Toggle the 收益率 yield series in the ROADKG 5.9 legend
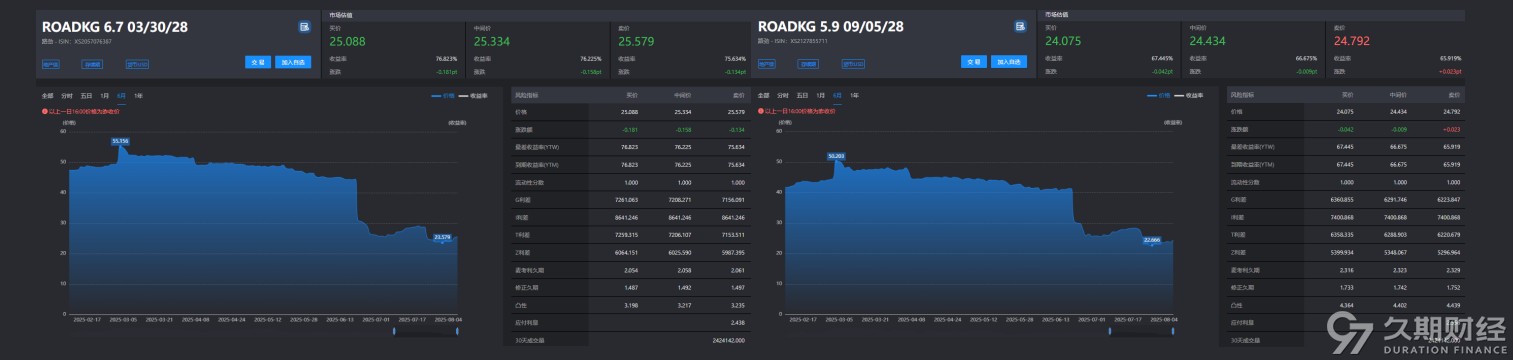Screen dimensions: 1513x360 click(1187, 96)
